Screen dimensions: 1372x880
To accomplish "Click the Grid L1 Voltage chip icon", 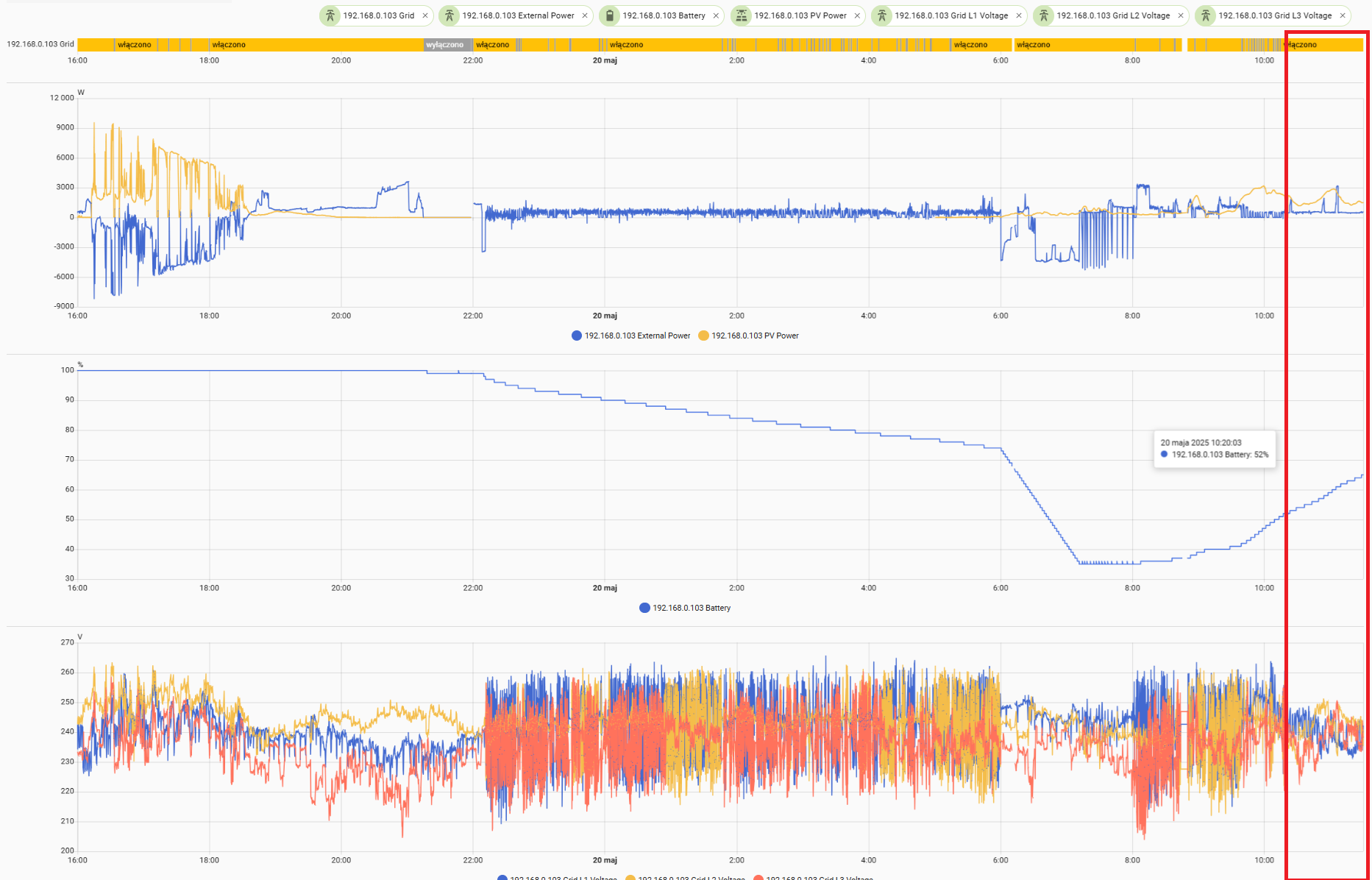I will pyautogui.click(x=882, y=15).
